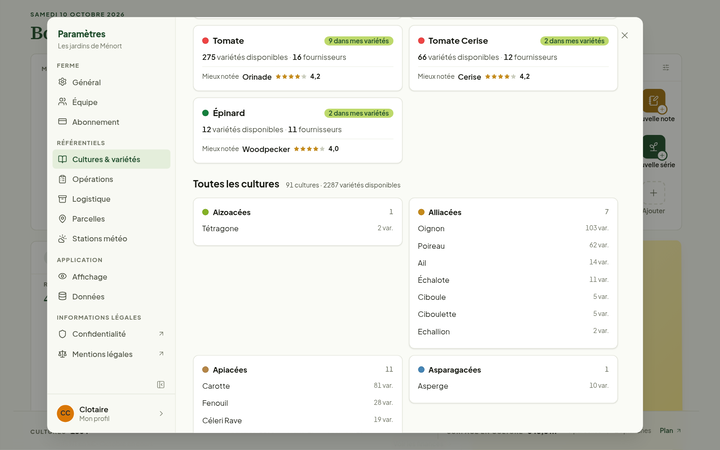Screen dimensions: 720x450
Task: Select Carotte row
Action: (298, 386)
